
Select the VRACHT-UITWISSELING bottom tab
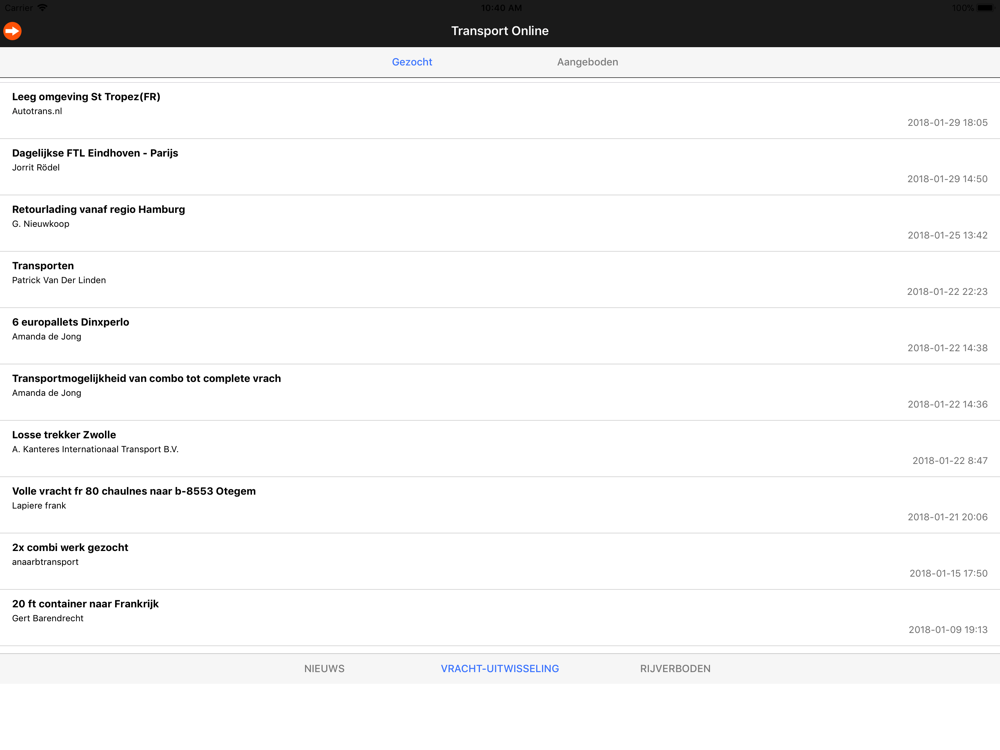(500, 668)
